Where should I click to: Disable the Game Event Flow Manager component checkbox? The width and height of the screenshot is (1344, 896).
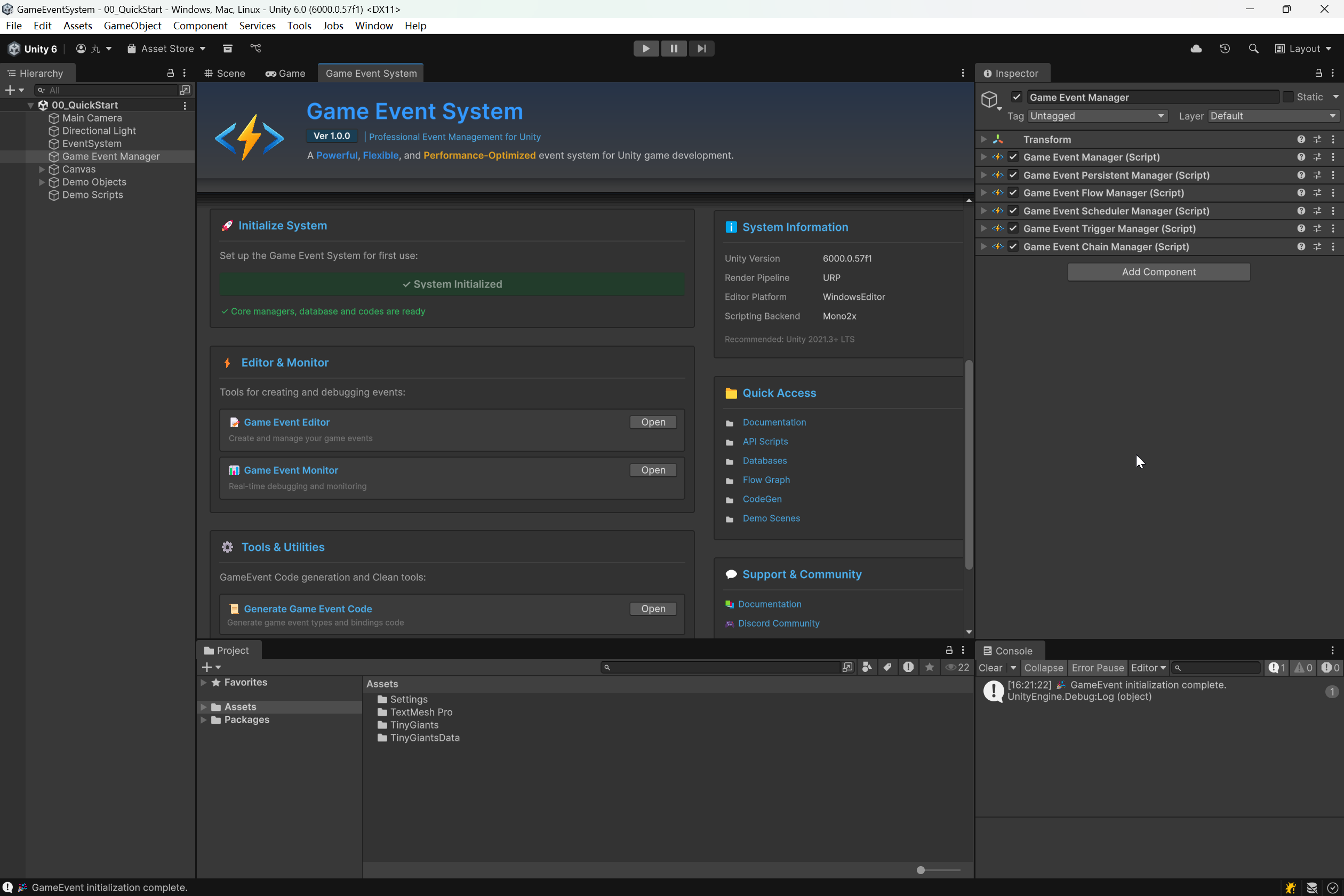coord(1013,193)
